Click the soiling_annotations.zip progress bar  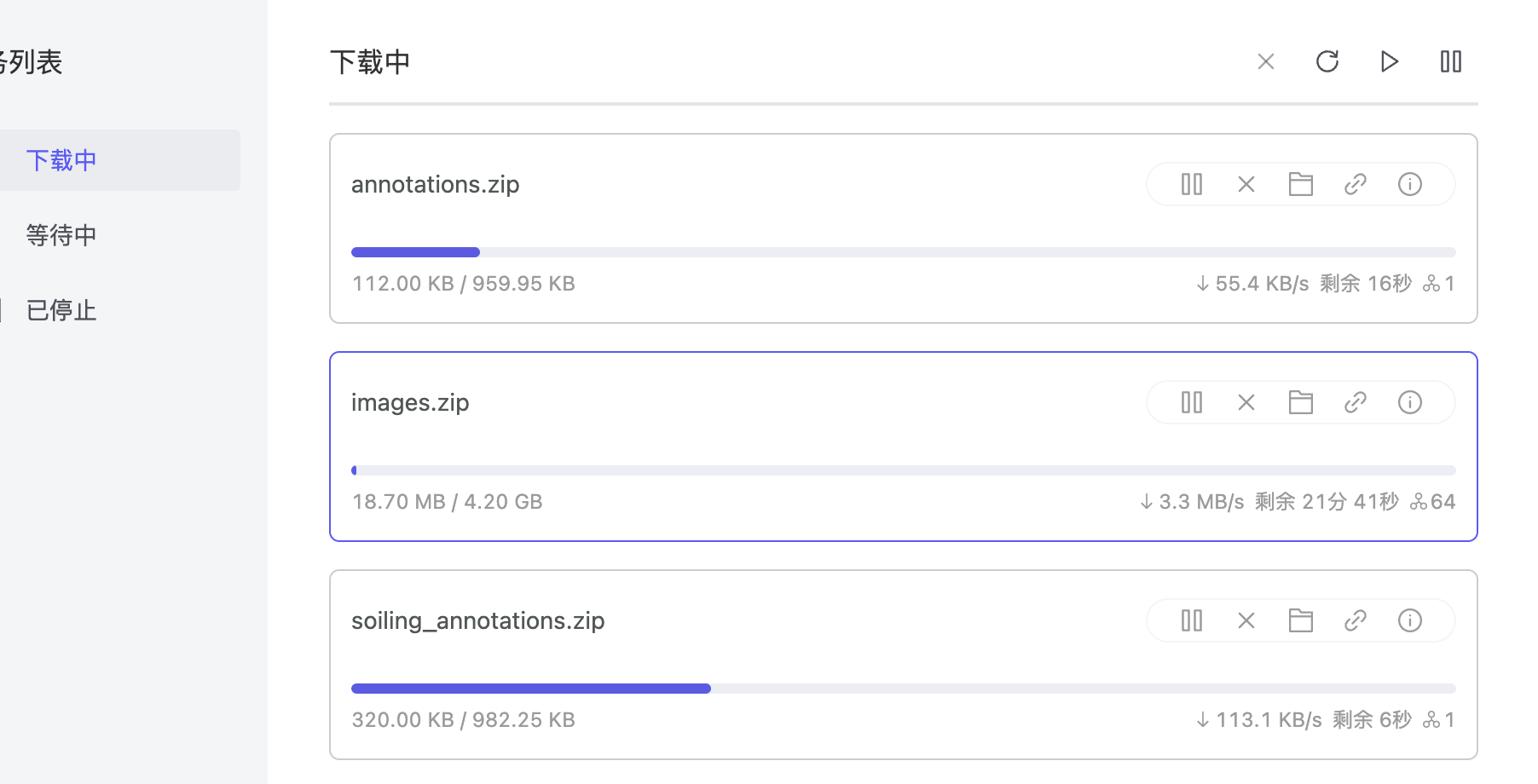(x=903, y=689)
